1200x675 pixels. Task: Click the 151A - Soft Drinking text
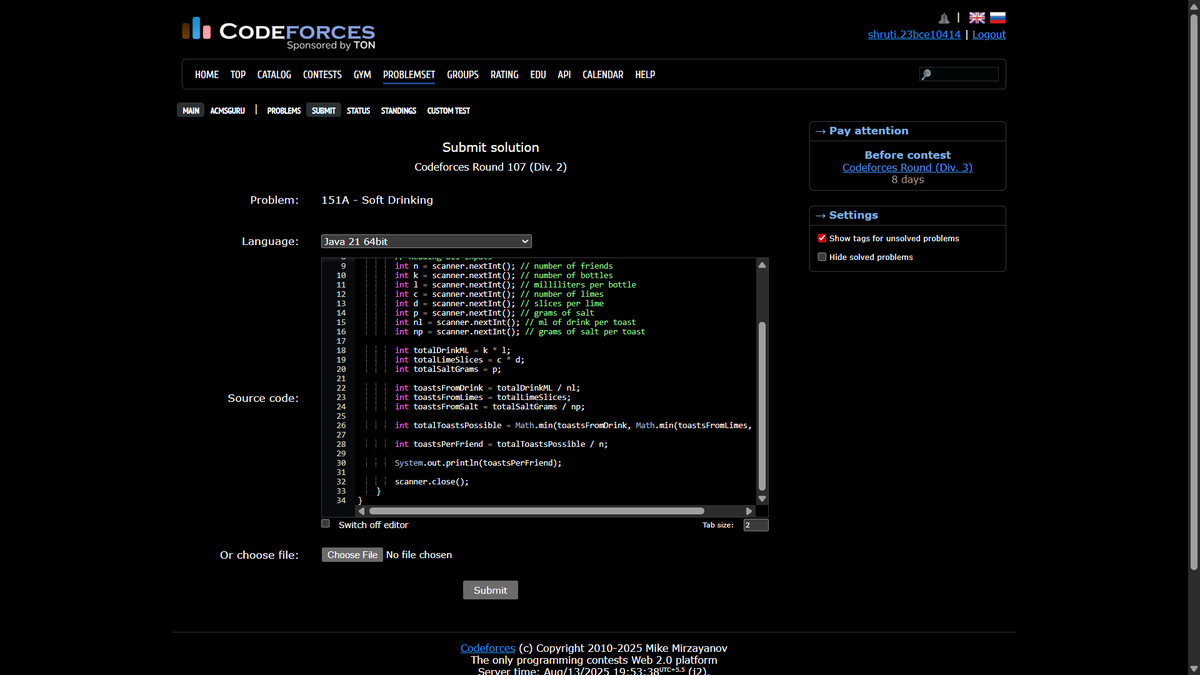click(x=377, y=200)
